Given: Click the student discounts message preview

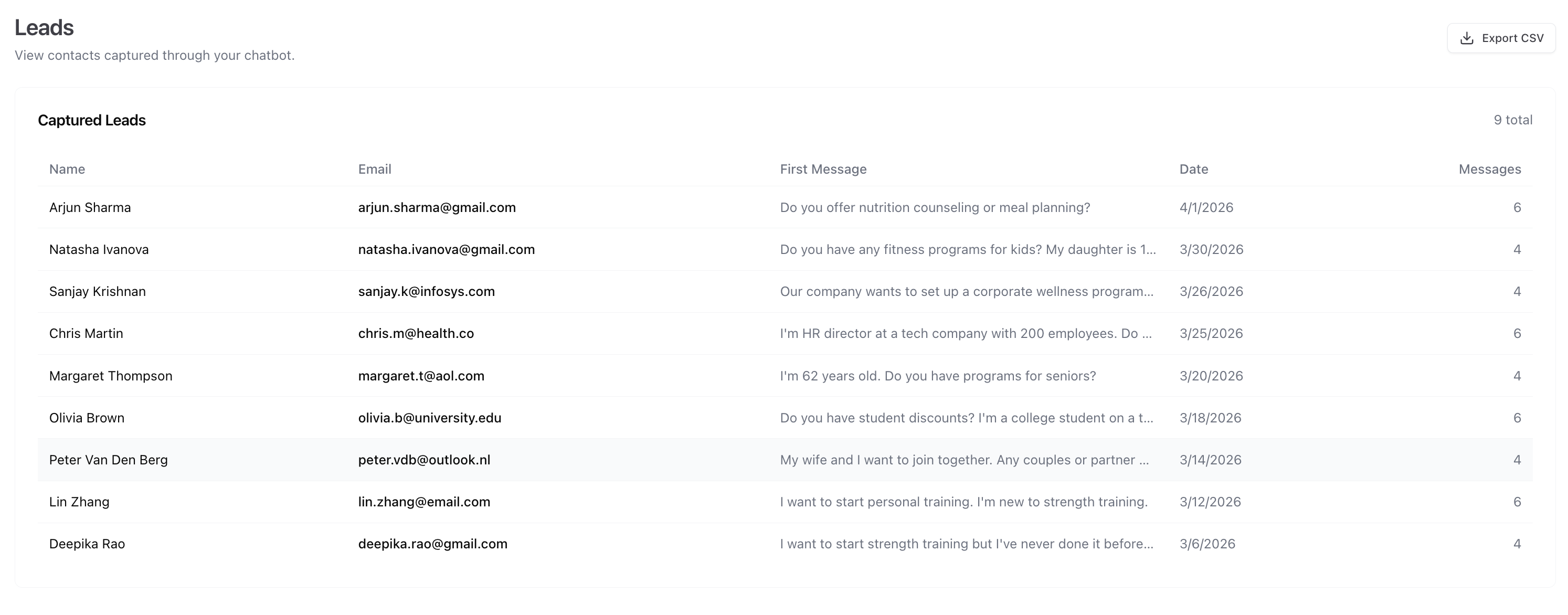Looking at the screenshot, I should pos(967,418).
